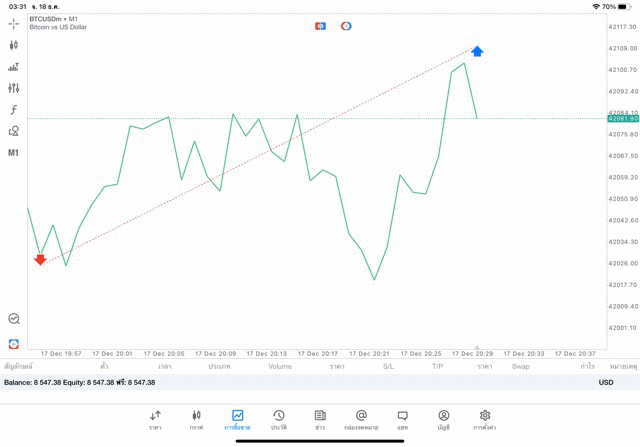Sort trades by Swap column header
This screenshot has width=640, height=447.
[x=521, y=367]
